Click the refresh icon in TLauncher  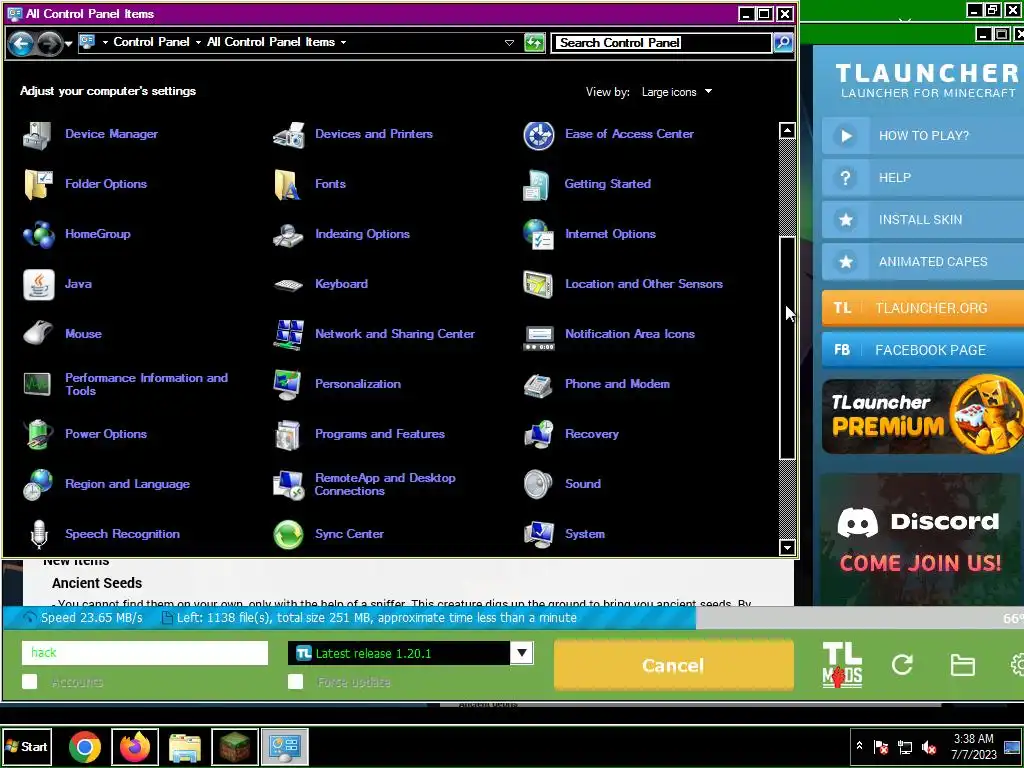click(x=902, y=665)
